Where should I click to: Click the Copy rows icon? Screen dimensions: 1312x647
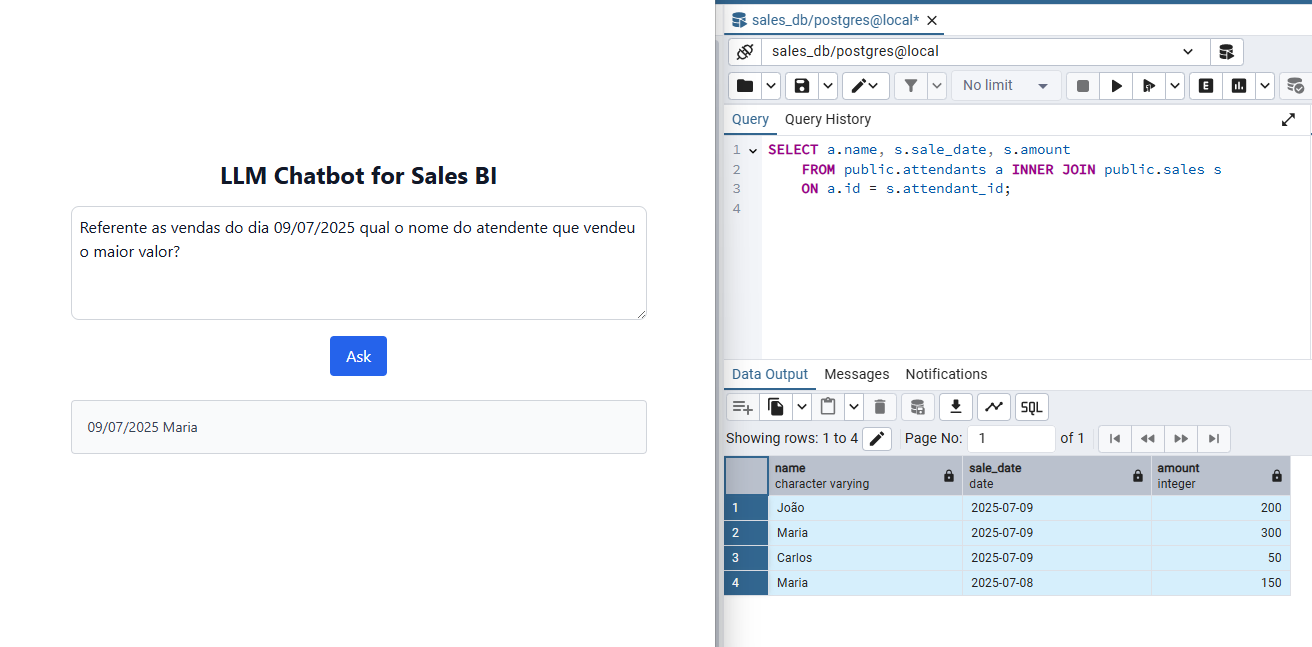[777, 407]
